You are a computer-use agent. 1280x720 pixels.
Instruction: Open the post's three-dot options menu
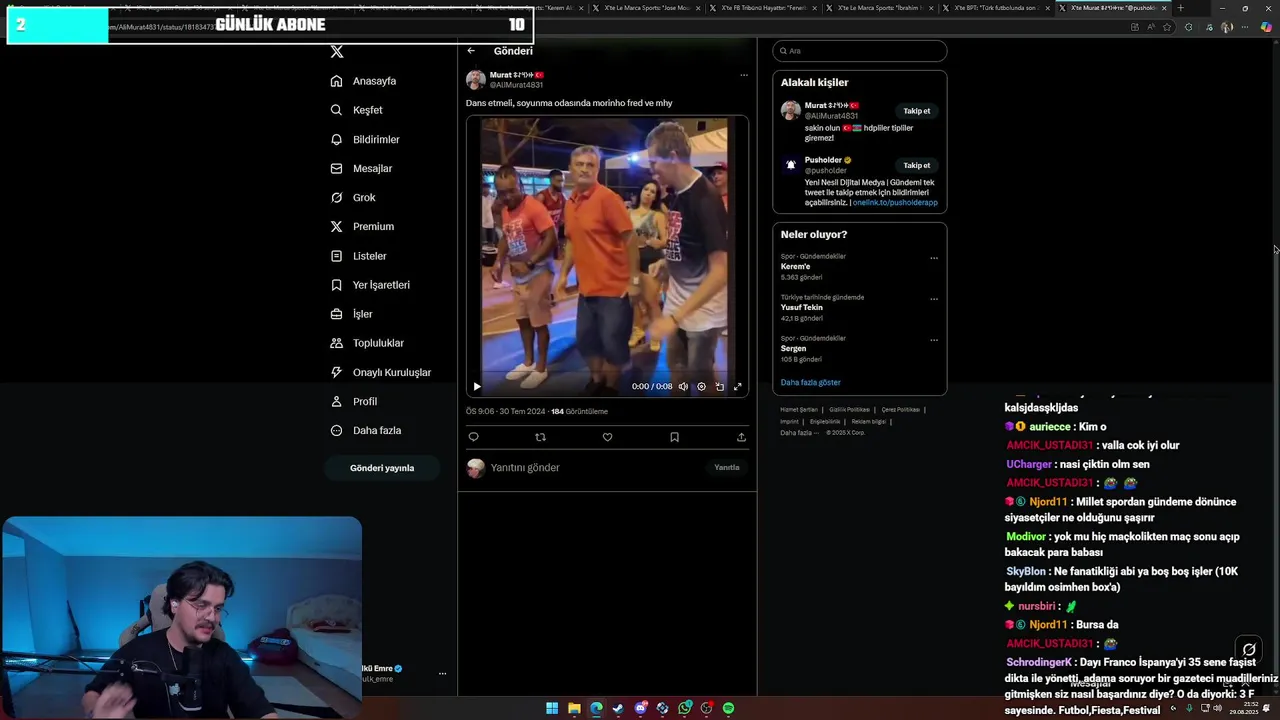(x=743, y=75)
